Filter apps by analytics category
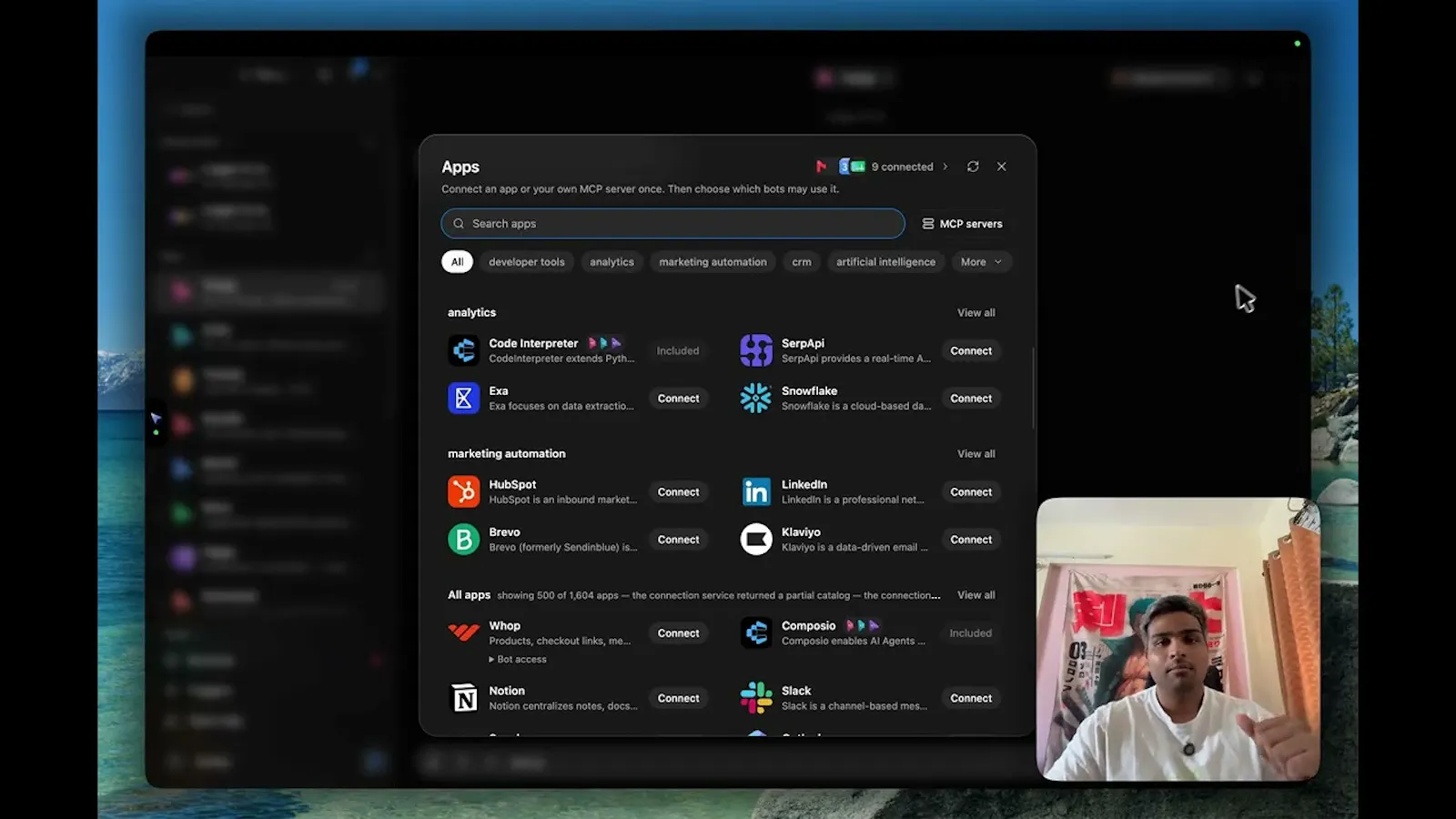 (612, 262)
